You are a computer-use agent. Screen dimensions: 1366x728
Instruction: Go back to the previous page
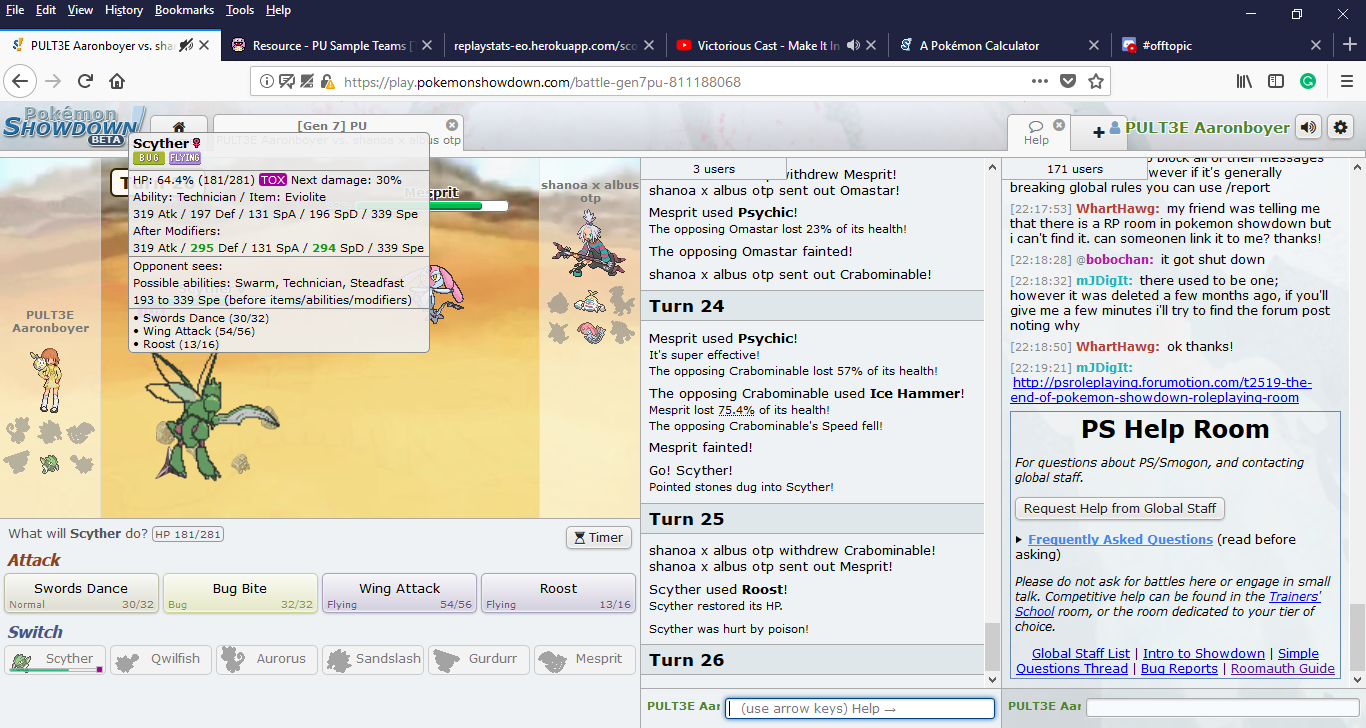pos(20,82)
